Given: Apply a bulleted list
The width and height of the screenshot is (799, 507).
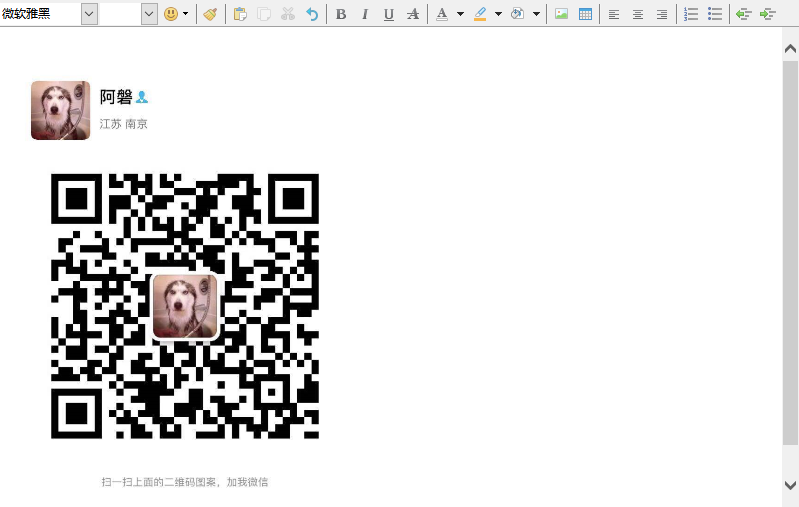Looking at the screenshot, I should [715, 14].
